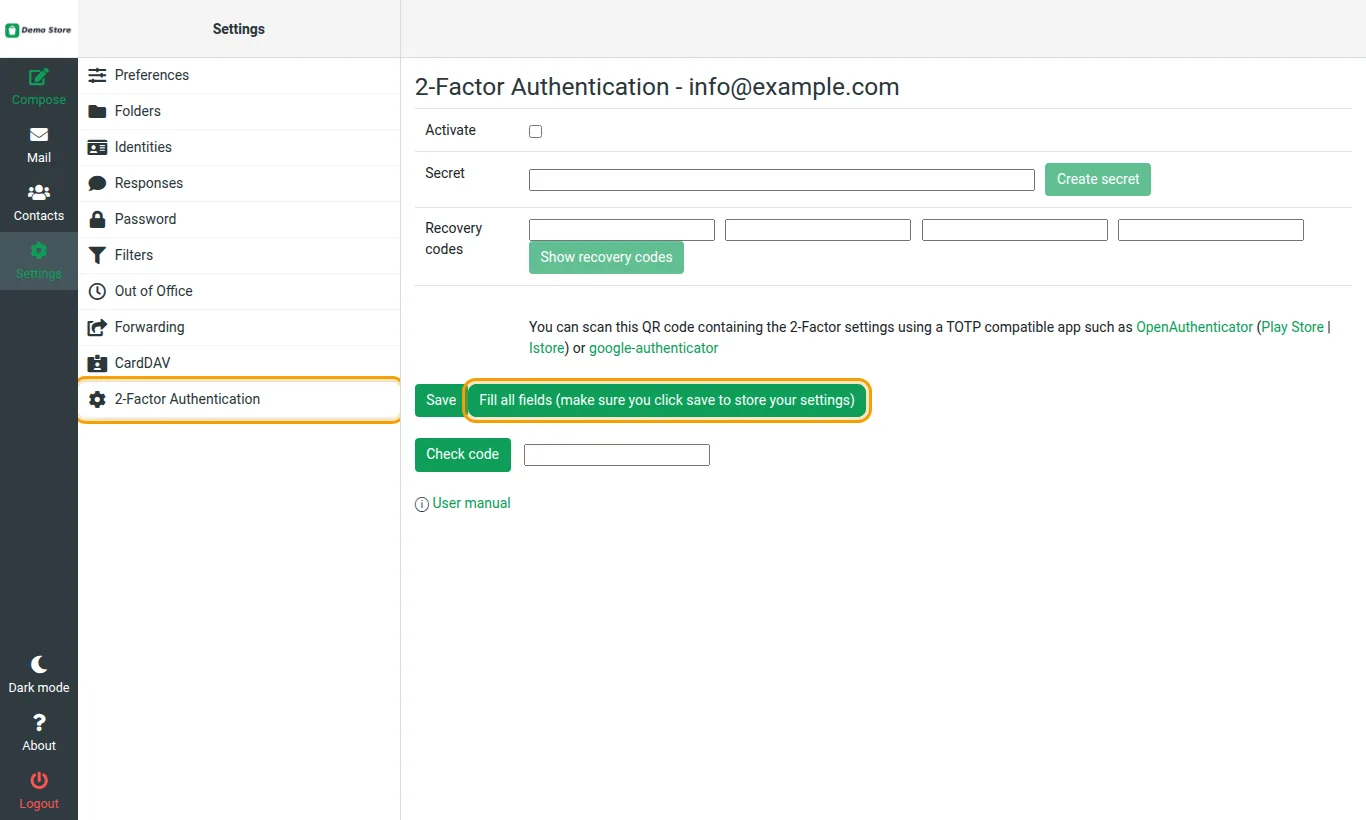This screenshot has width=1366, height=820.
Task: Open the User manual link
Action: pos(471,503)
